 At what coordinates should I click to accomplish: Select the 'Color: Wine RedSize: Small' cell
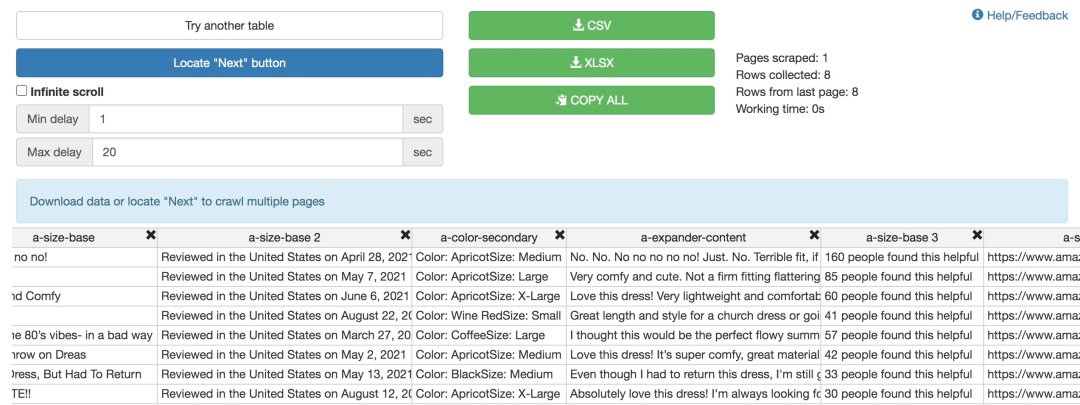coord(490,315)
